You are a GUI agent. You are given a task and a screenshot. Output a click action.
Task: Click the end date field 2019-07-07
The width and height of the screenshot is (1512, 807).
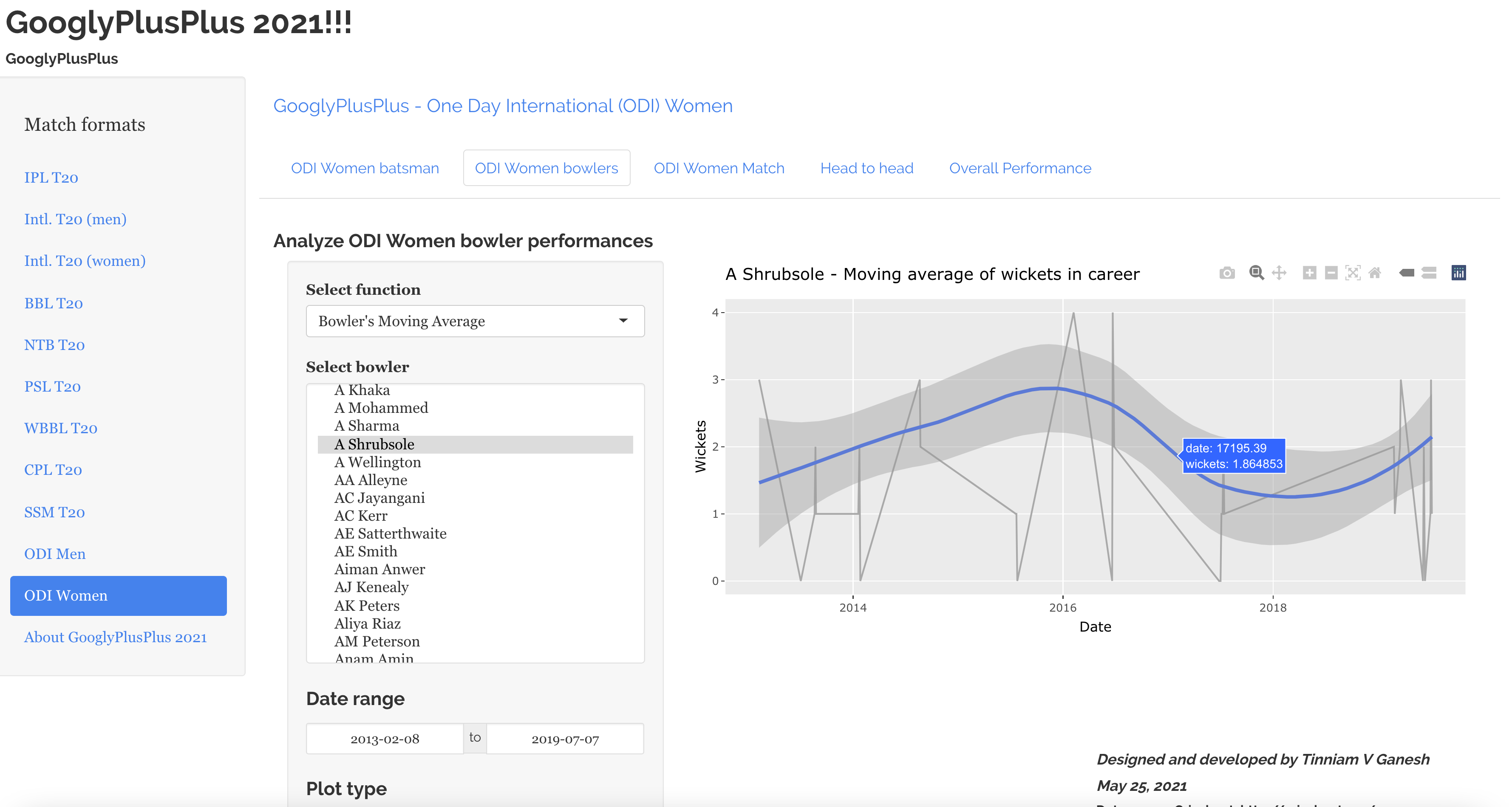pyautogui.click(x=565, y=739)
